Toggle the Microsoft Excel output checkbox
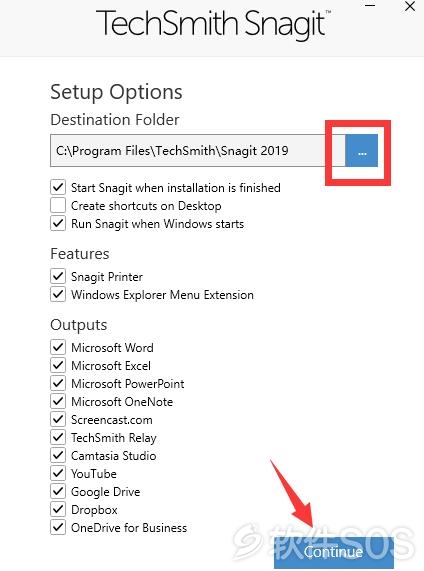 coord(58,365)
